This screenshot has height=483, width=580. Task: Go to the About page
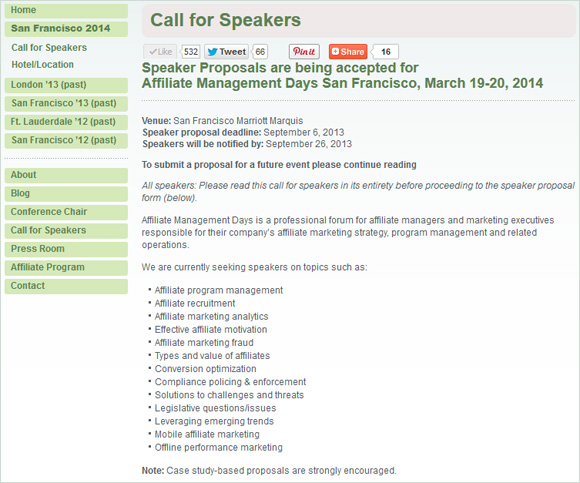(x=66, y=175)
